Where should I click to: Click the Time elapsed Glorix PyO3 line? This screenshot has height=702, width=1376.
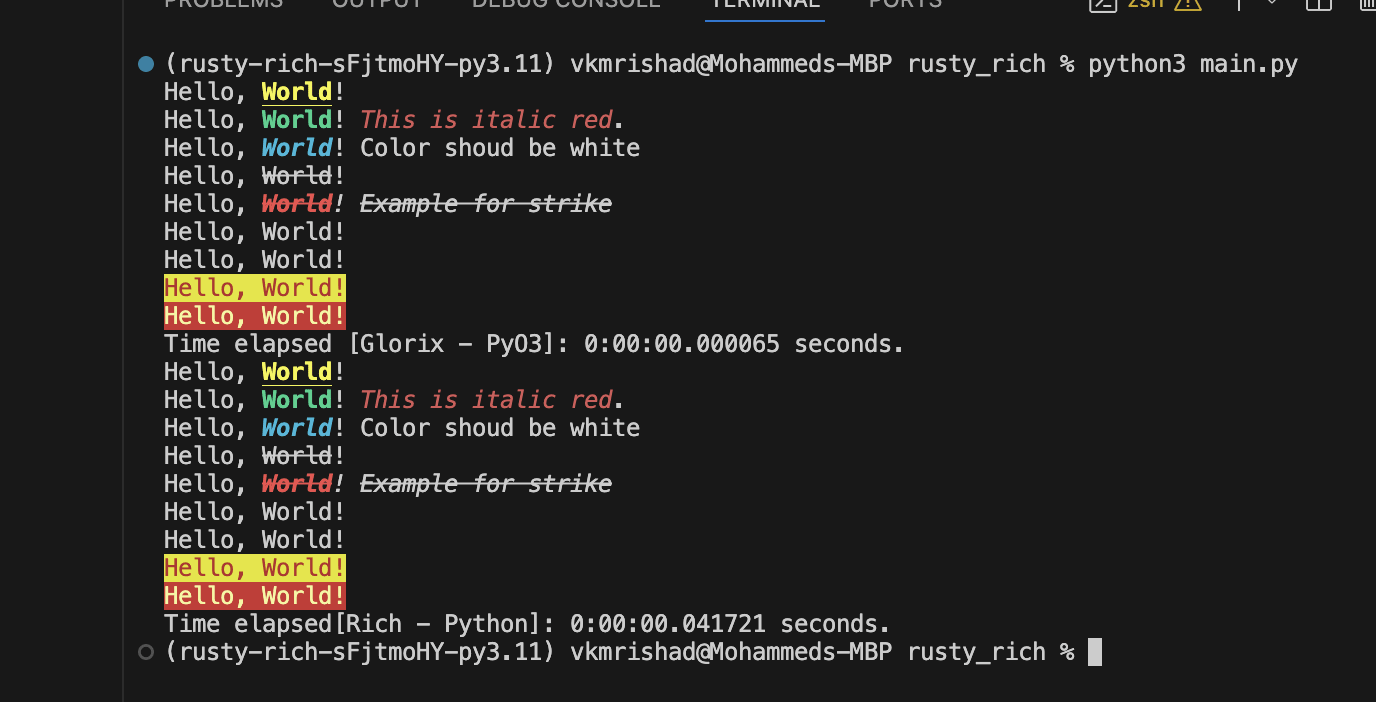click(x=533, y=343)
